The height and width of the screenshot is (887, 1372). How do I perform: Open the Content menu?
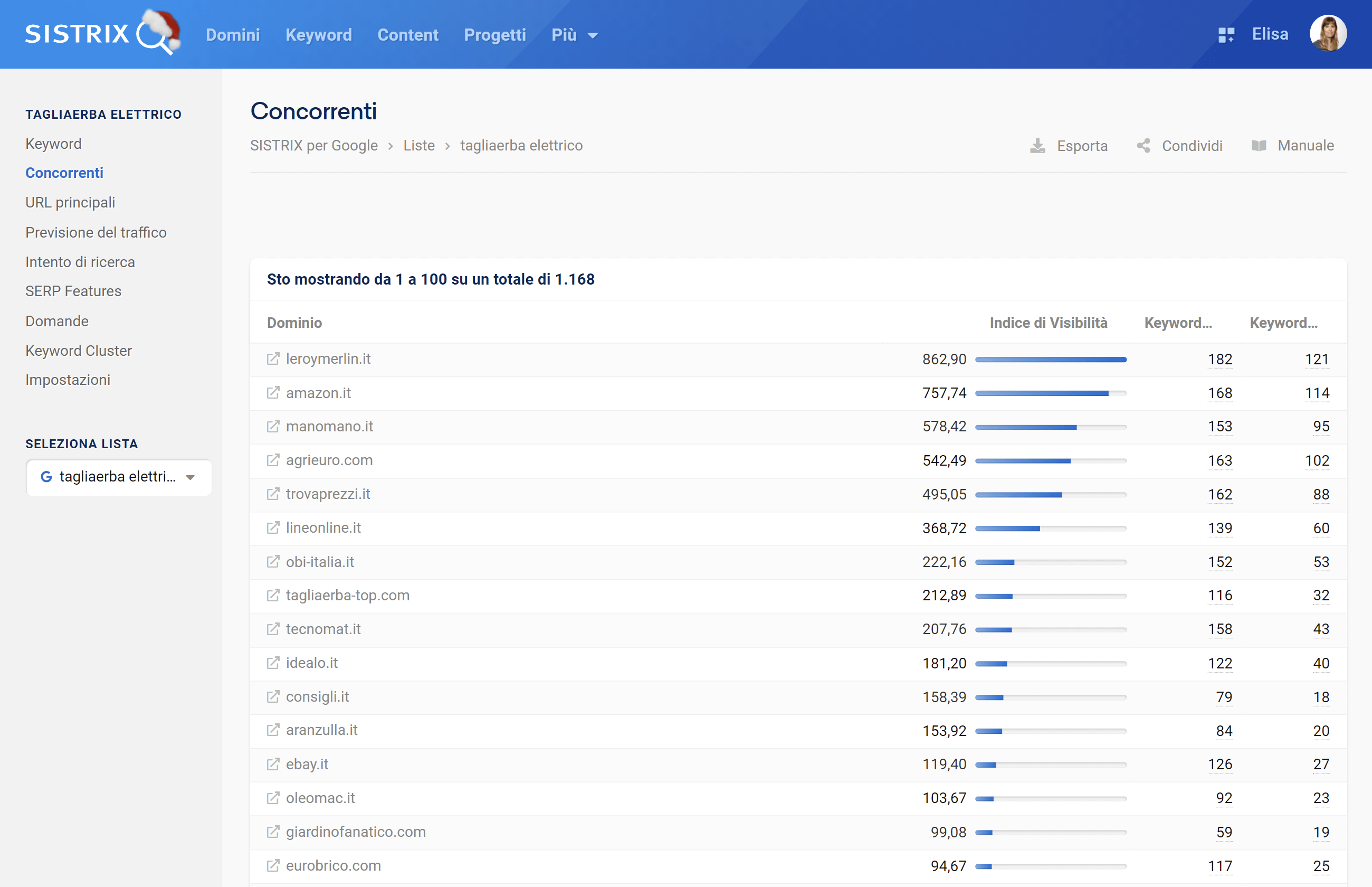click(x=408, y=35)
